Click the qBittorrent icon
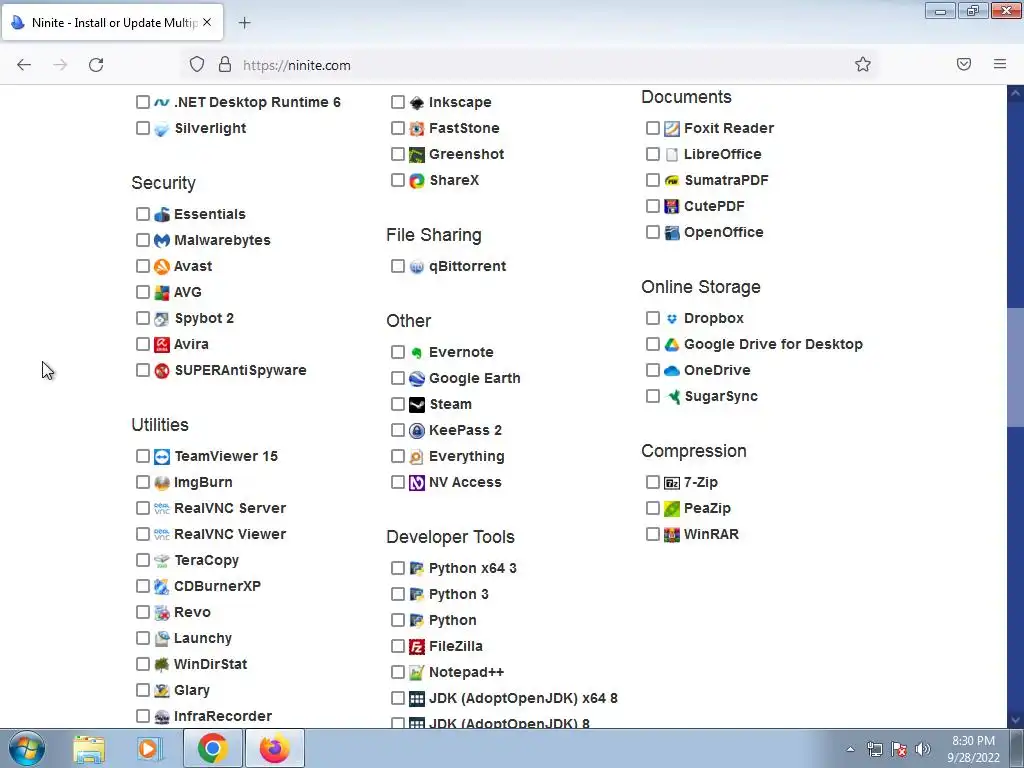The width and height of the screenshot is (1024, 768). coord(417,266)
